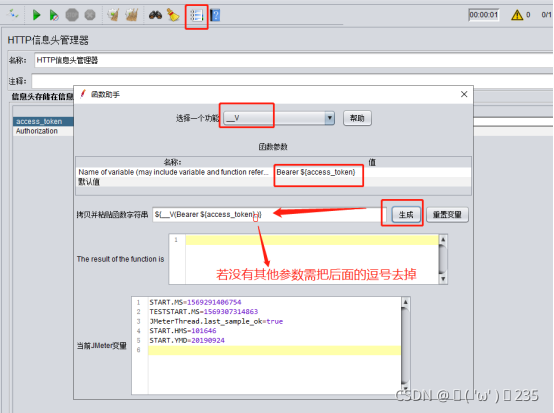Click the warning triangle error indicator
This screenshot has height=413, width=554.
coord(517,15)
